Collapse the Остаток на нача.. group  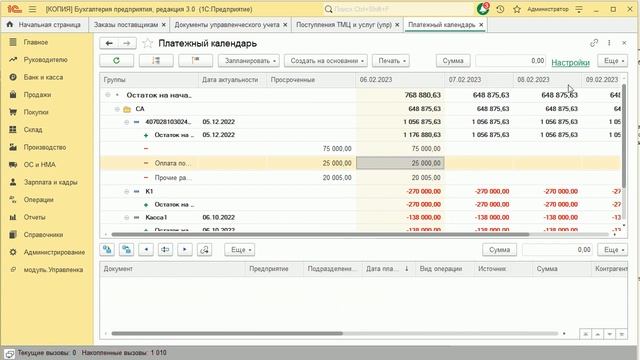coord(108,95)
